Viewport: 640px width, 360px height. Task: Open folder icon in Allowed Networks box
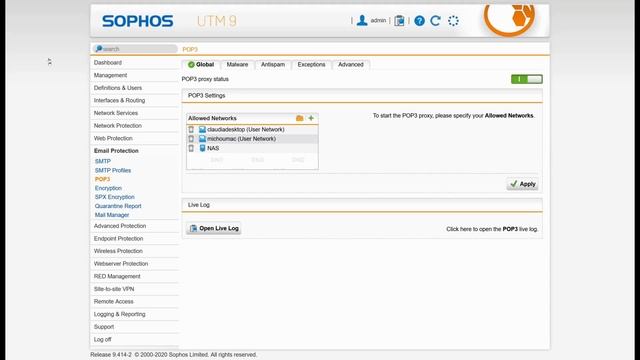tap(300, 118)
